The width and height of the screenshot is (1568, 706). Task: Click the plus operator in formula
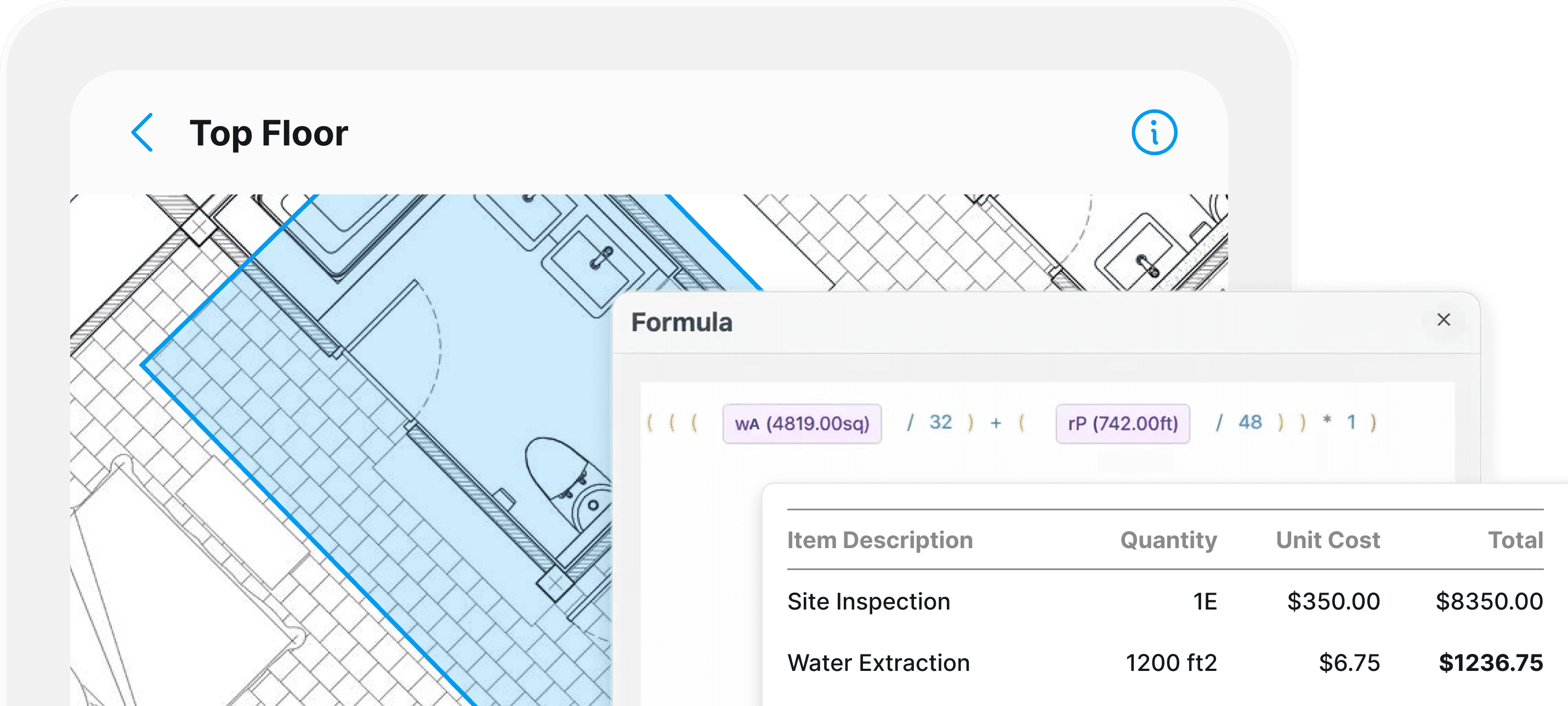click(995, 423)
